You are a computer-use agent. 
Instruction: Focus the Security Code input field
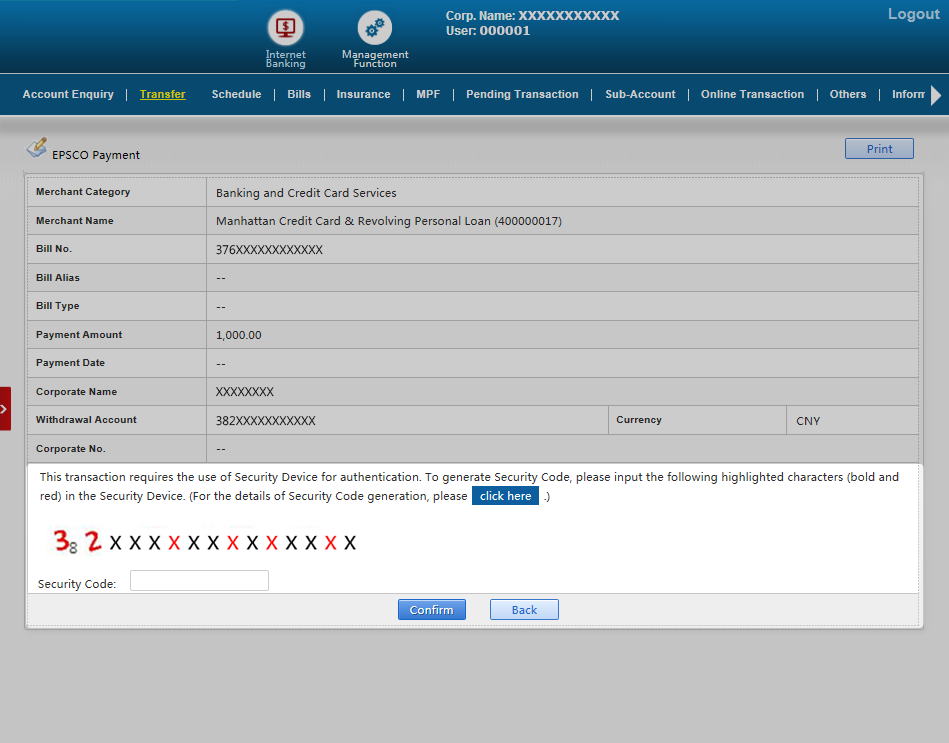pos(199,581)
